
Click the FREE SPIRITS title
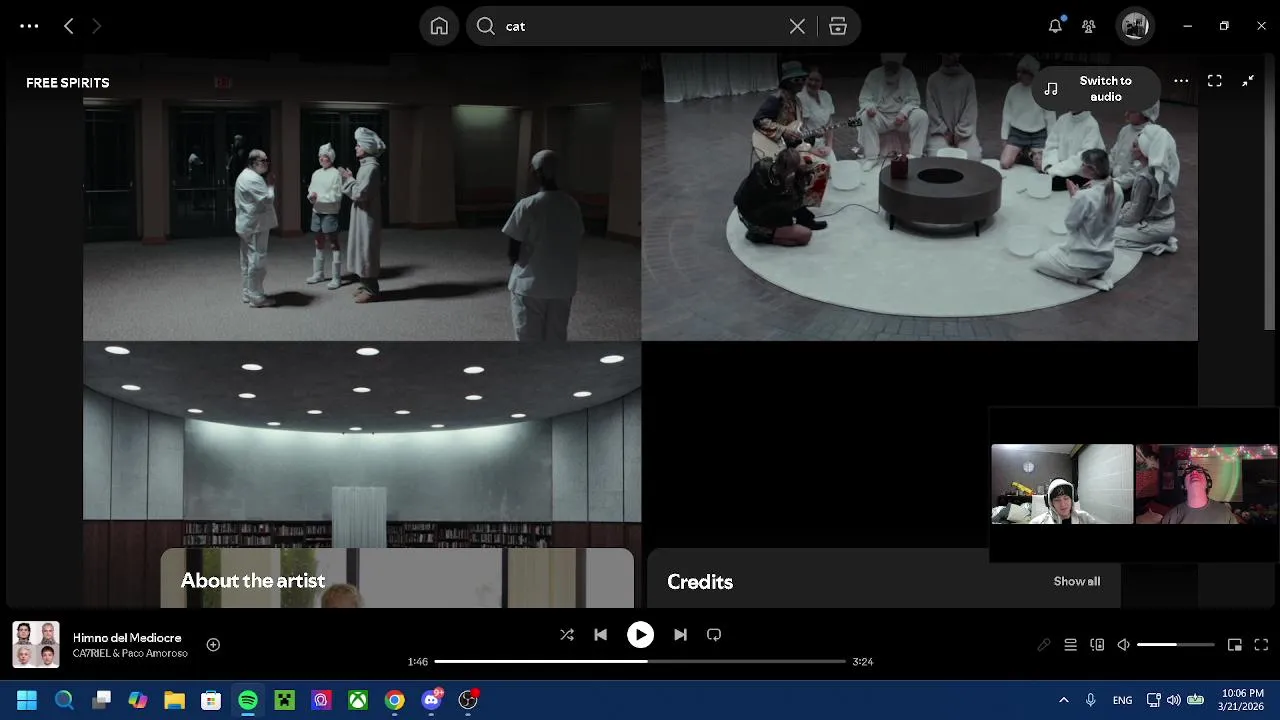coord(68,83)
